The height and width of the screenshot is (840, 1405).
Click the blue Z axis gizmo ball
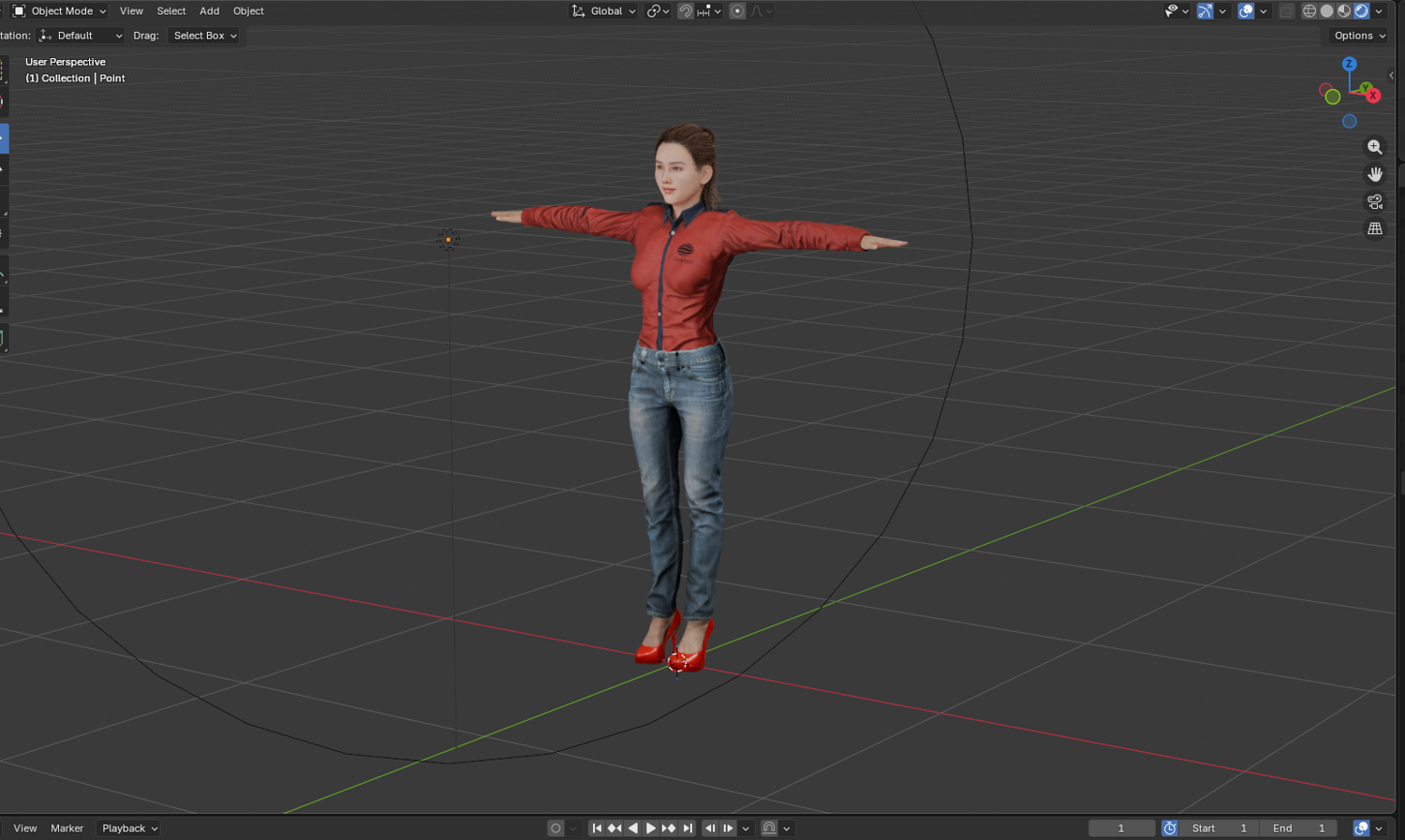1349,64
